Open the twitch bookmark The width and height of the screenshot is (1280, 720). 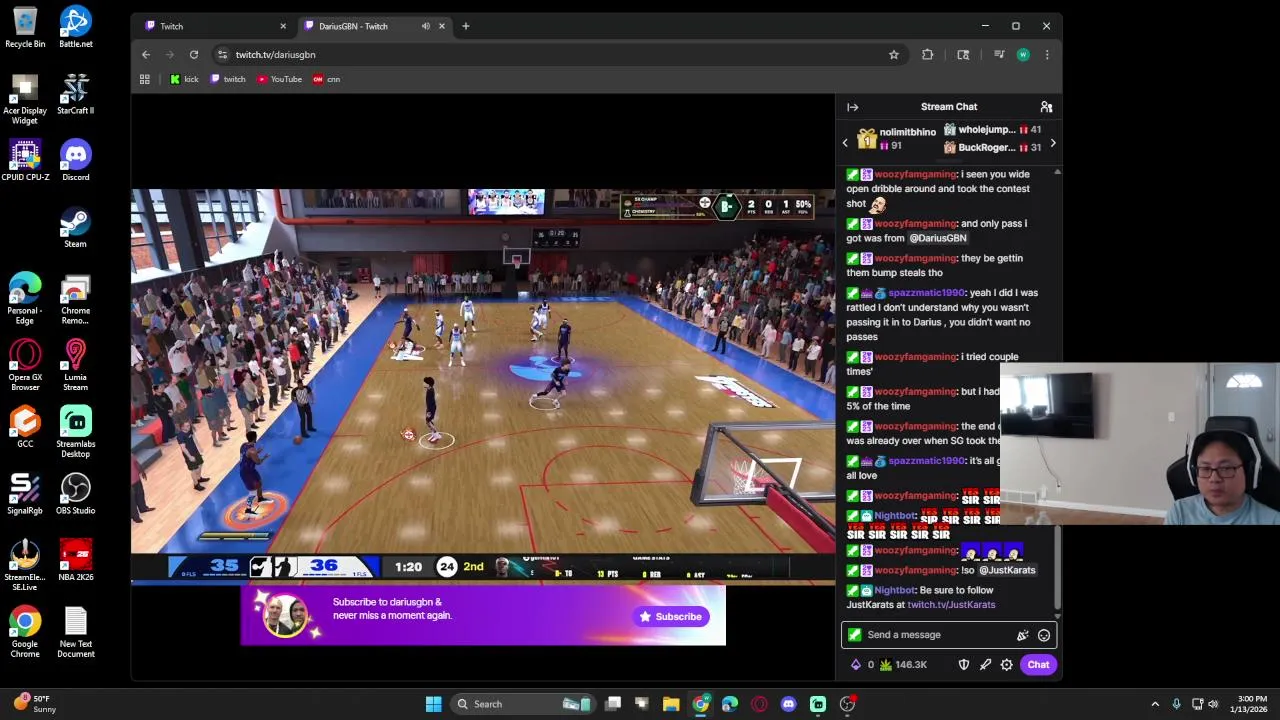click(228, 79)
